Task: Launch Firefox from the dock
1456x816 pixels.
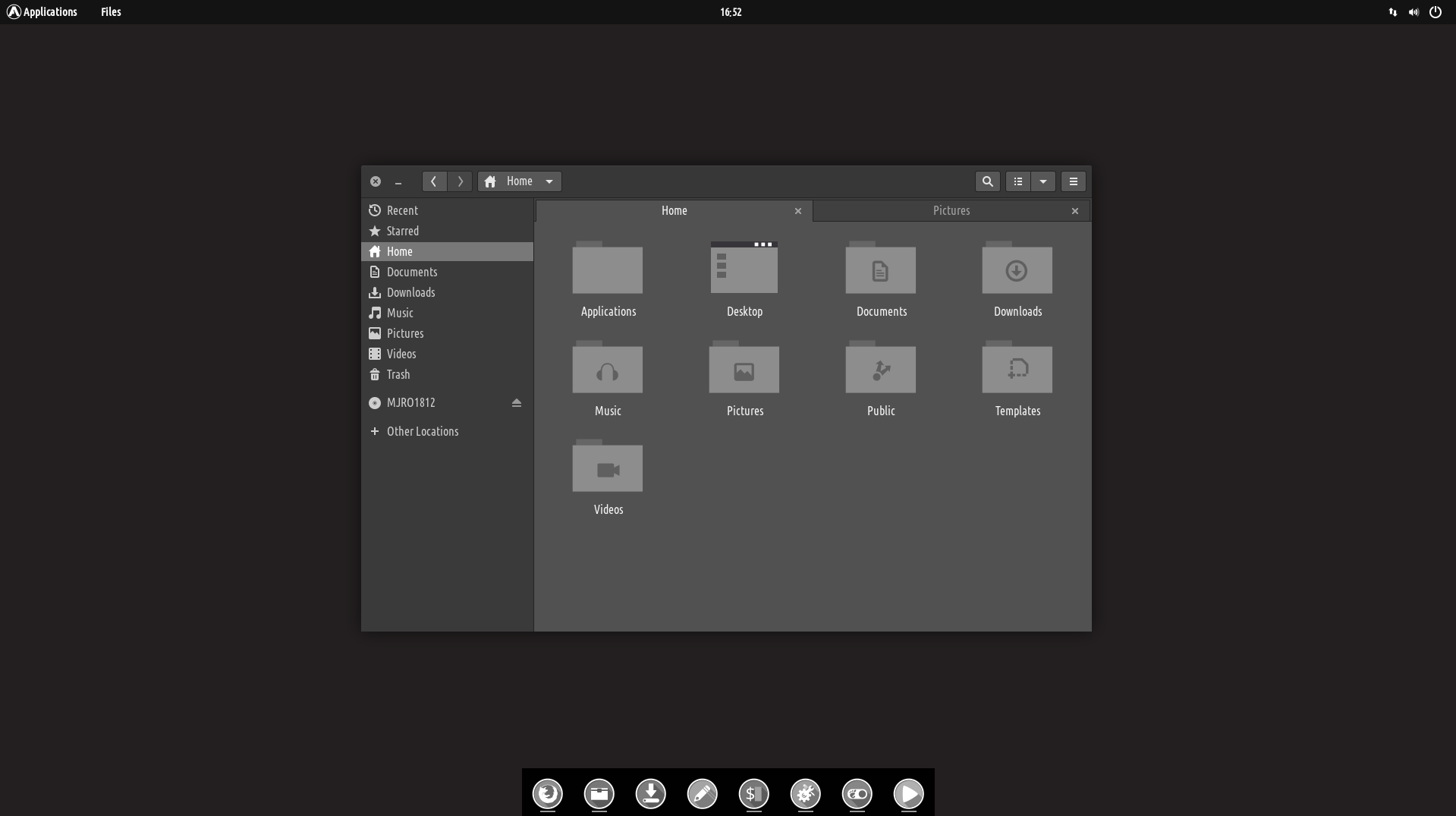Action: point(547,794)
